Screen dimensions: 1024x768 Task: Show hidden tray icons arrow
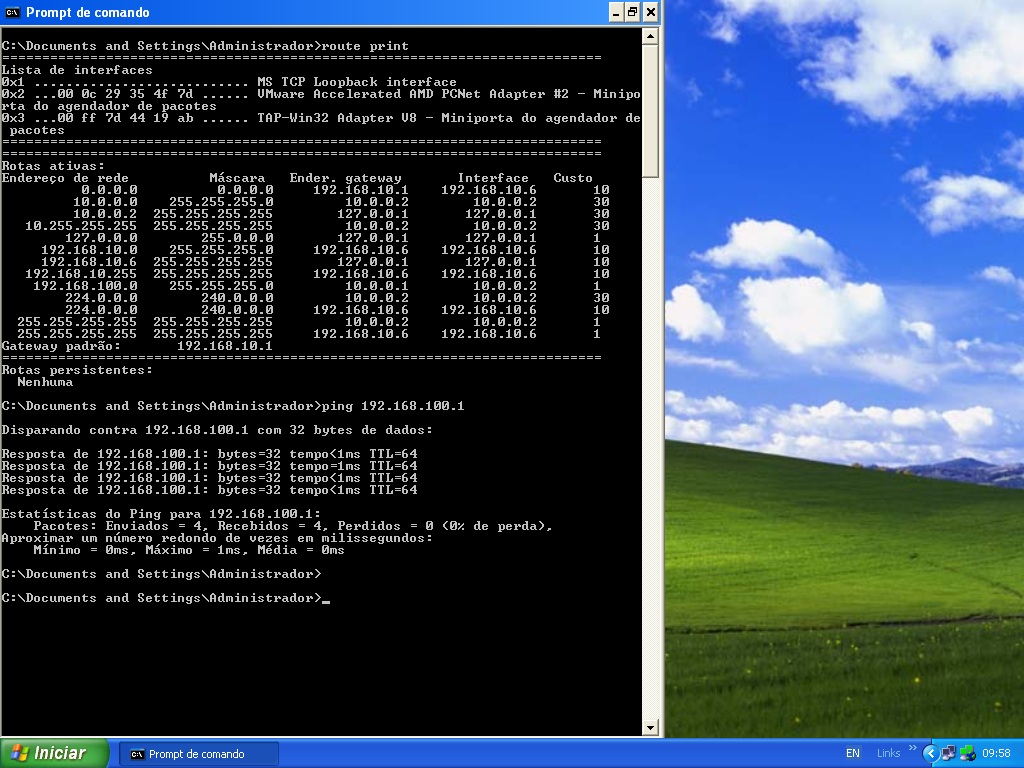[931, 754]
